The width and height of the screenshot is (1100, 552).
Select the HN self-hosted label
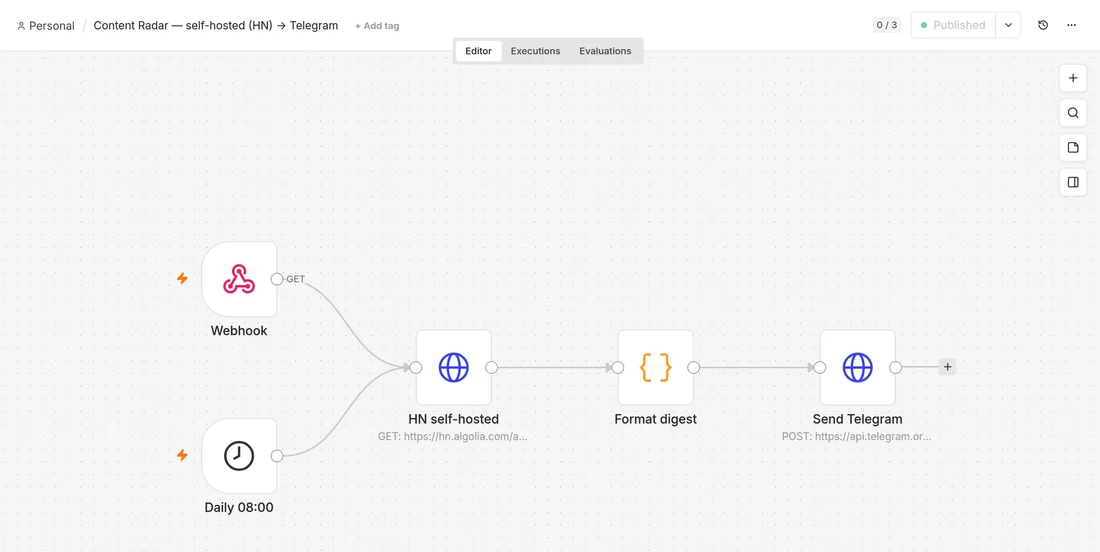click(x=453, y=419)
